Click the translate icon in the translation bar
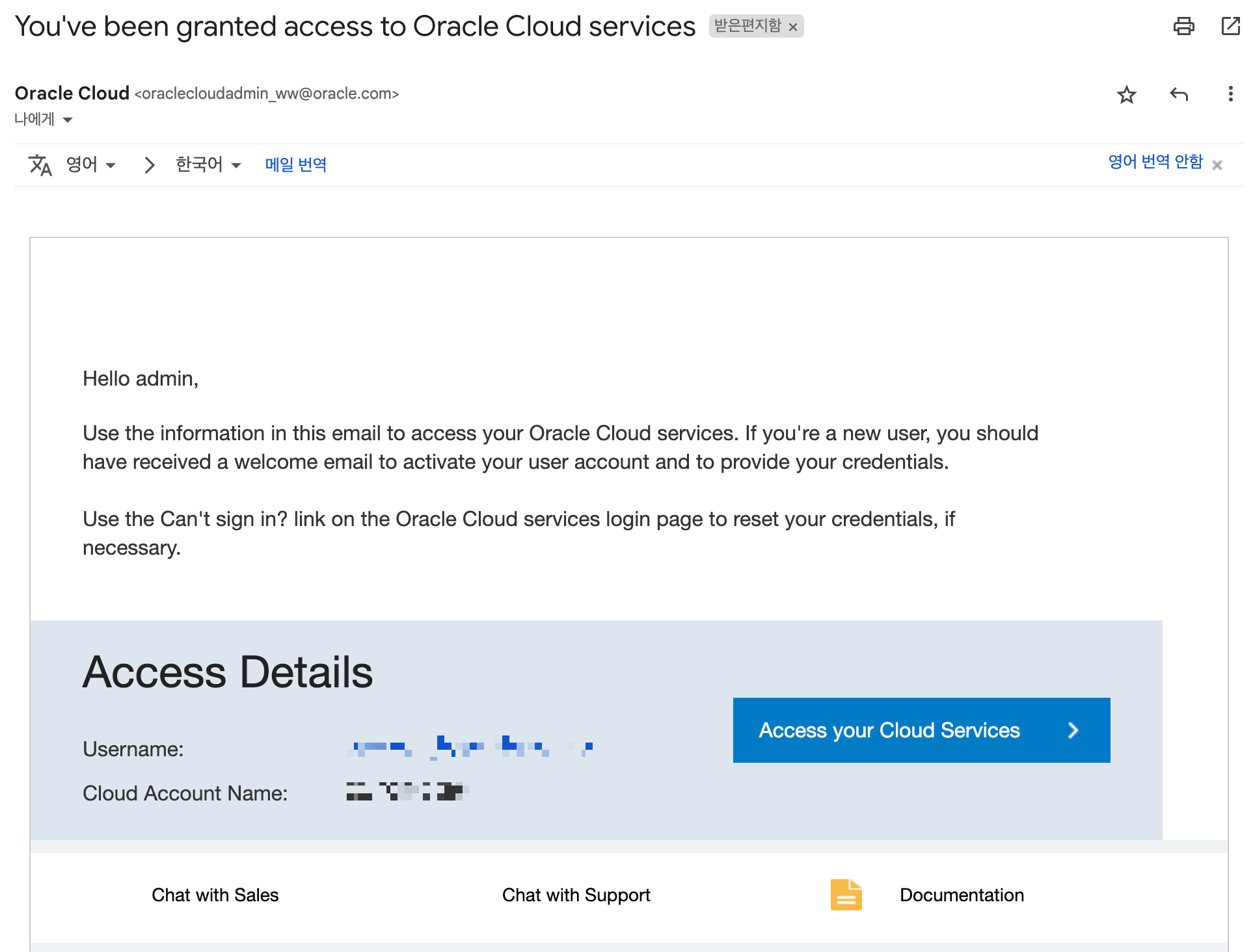The height and width of the screenshot is (952, 1253). tap(40, 165)
